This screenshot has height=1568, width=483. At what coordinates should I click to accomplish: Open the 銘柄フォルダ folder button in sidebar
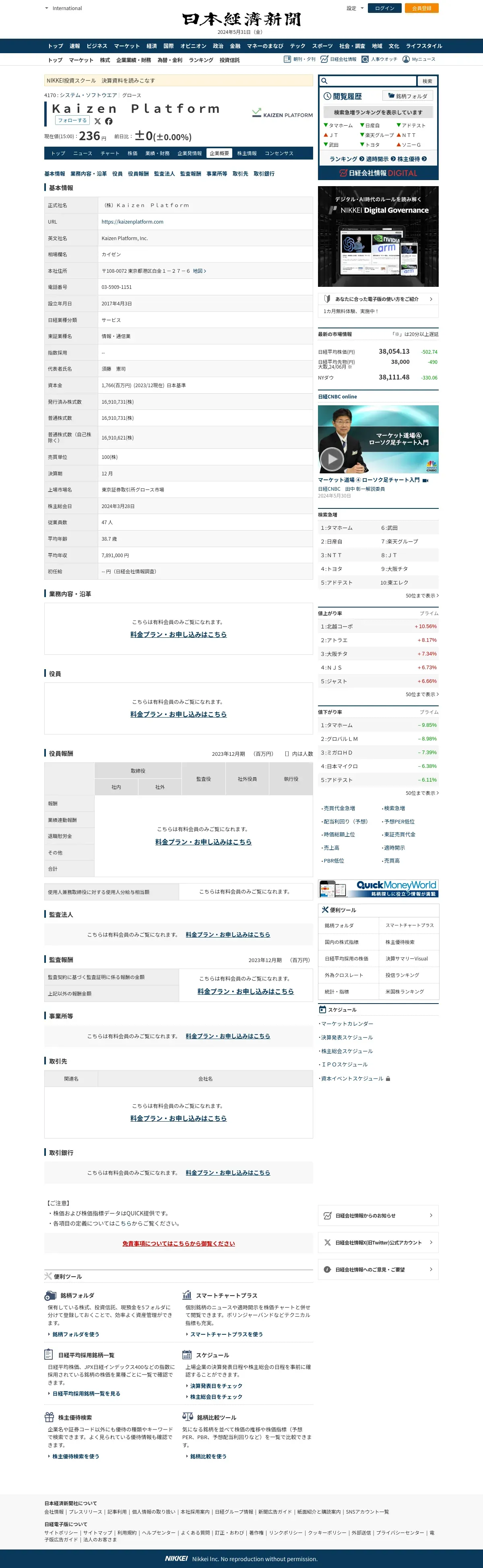[407, 95]
